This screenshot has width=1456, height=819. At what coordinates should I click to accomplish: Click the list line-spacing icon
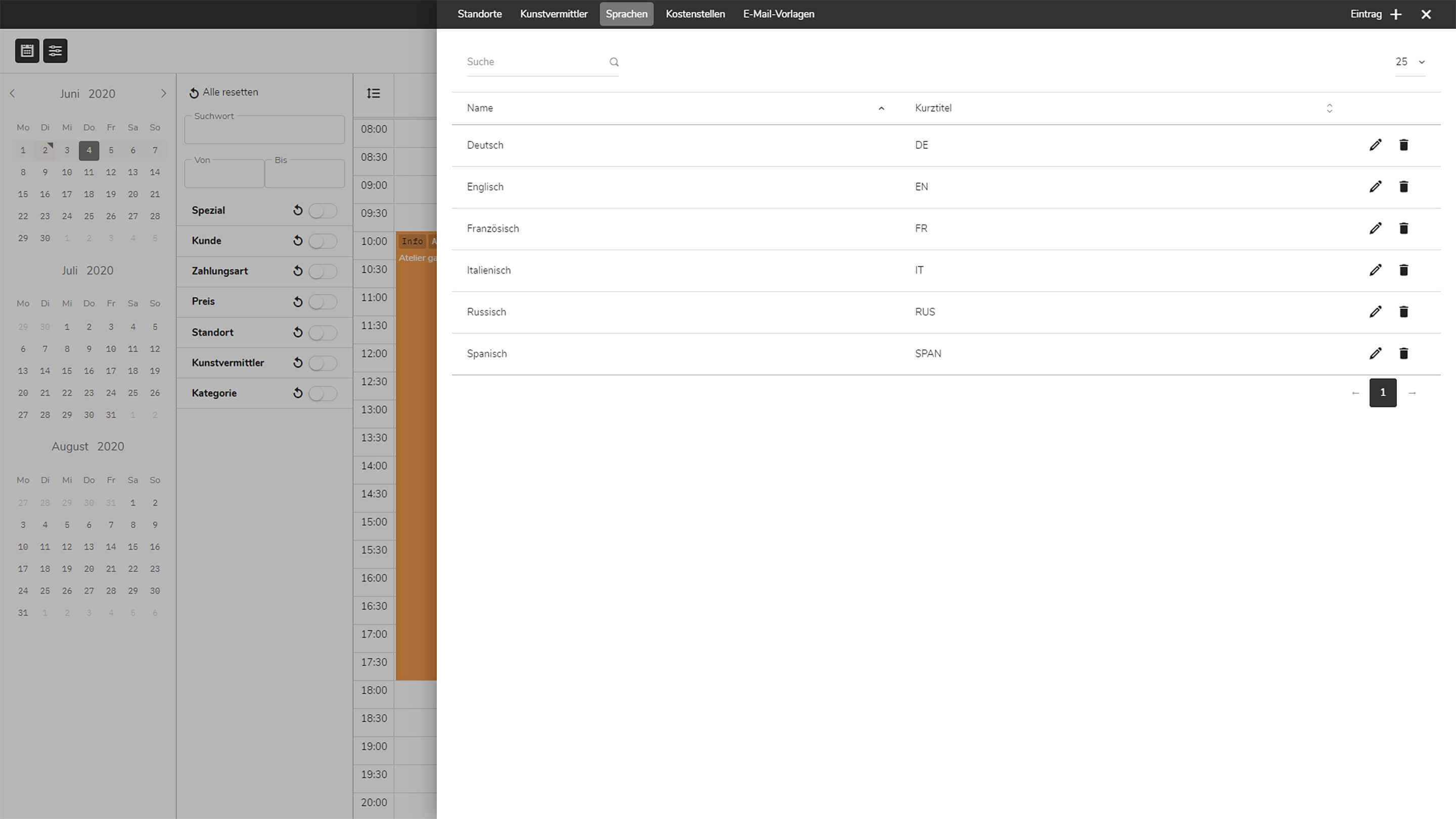pos(373,93)
